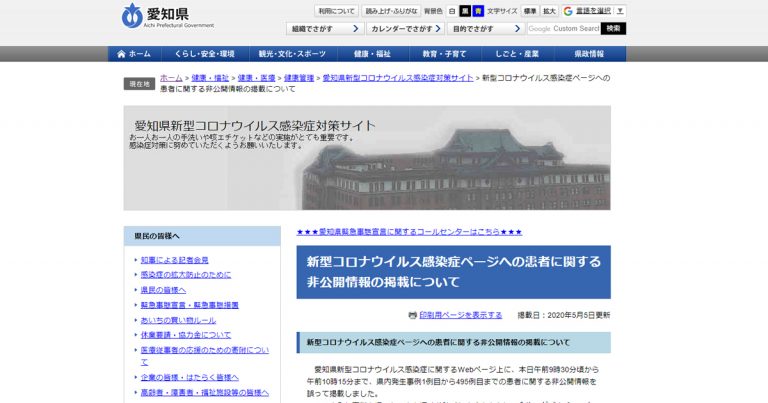Open the 緊急事態宣言・緊急事態措置 sidebar link
The image size is (768, 403).
[190, 305]
